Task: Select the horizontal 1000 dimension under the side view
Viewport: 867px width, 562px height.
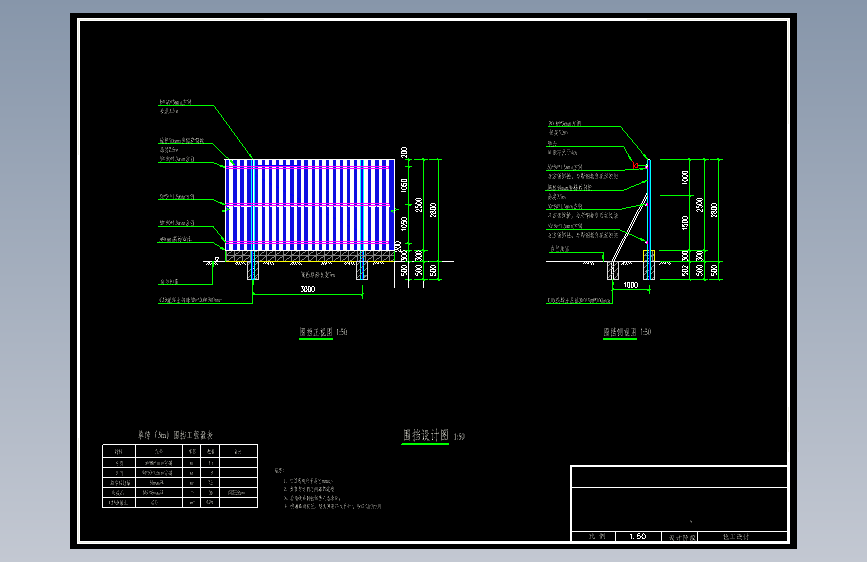Action: tap(631, 285)
